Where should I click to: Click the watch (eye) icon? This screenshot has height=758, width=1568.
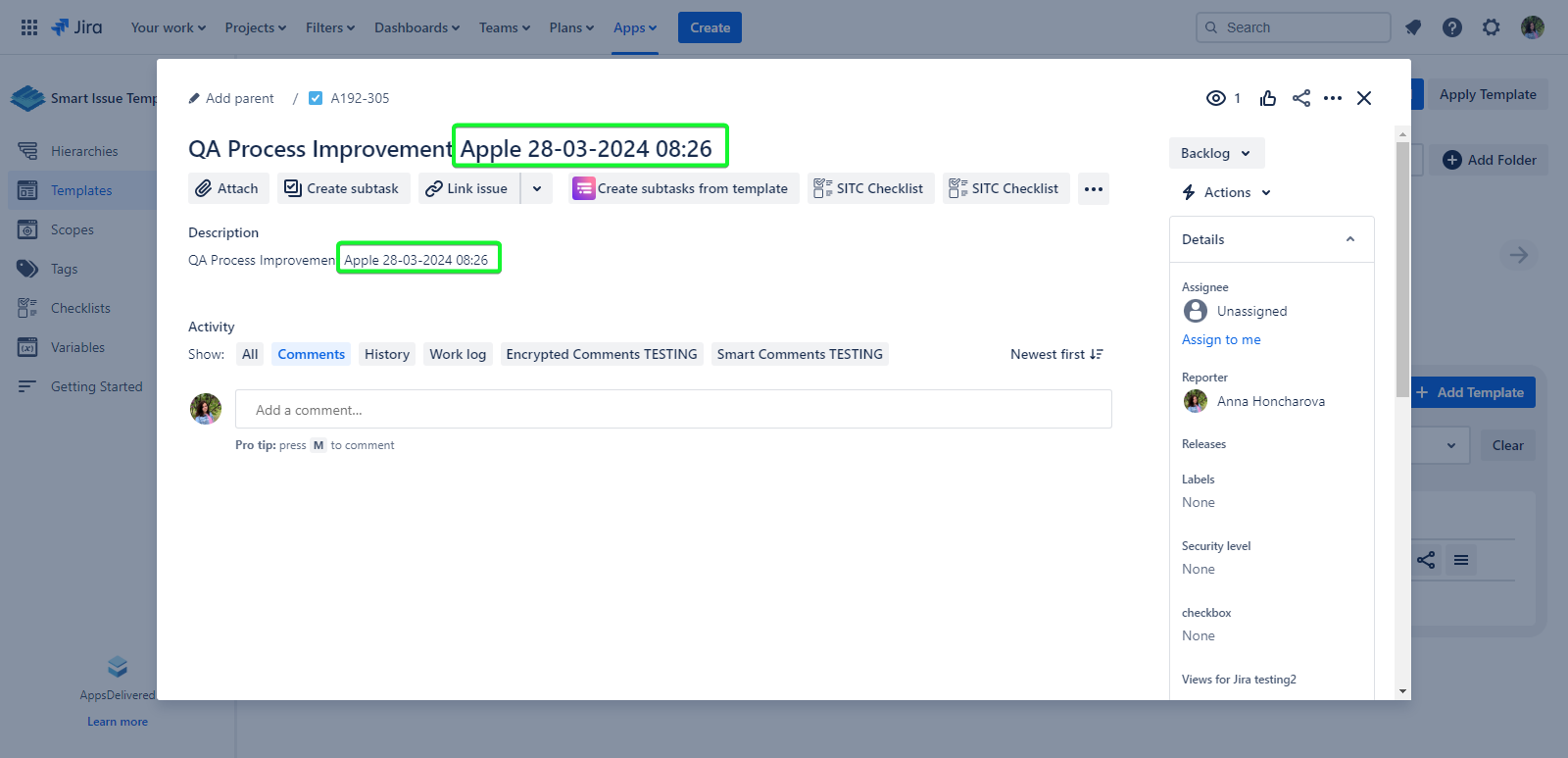click(x=1216, y=98)
